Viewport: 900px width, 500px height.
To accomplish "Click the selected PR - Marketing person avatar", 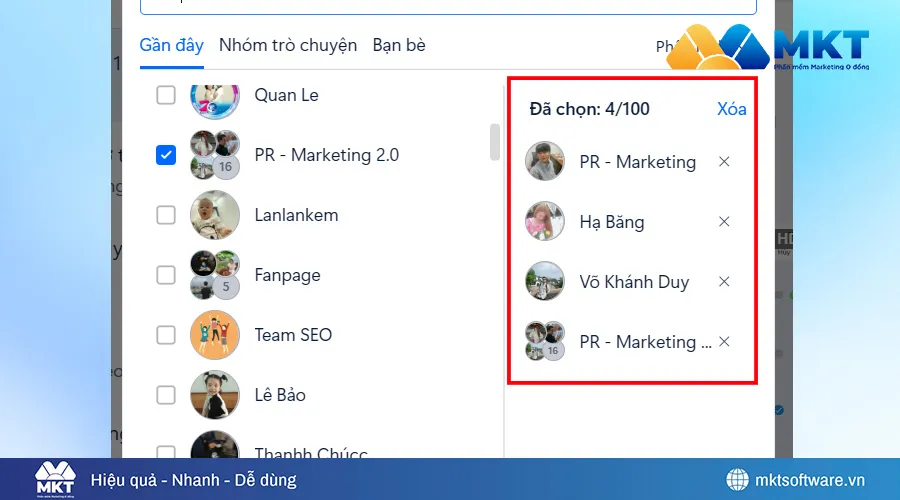I will pos(545,161).
